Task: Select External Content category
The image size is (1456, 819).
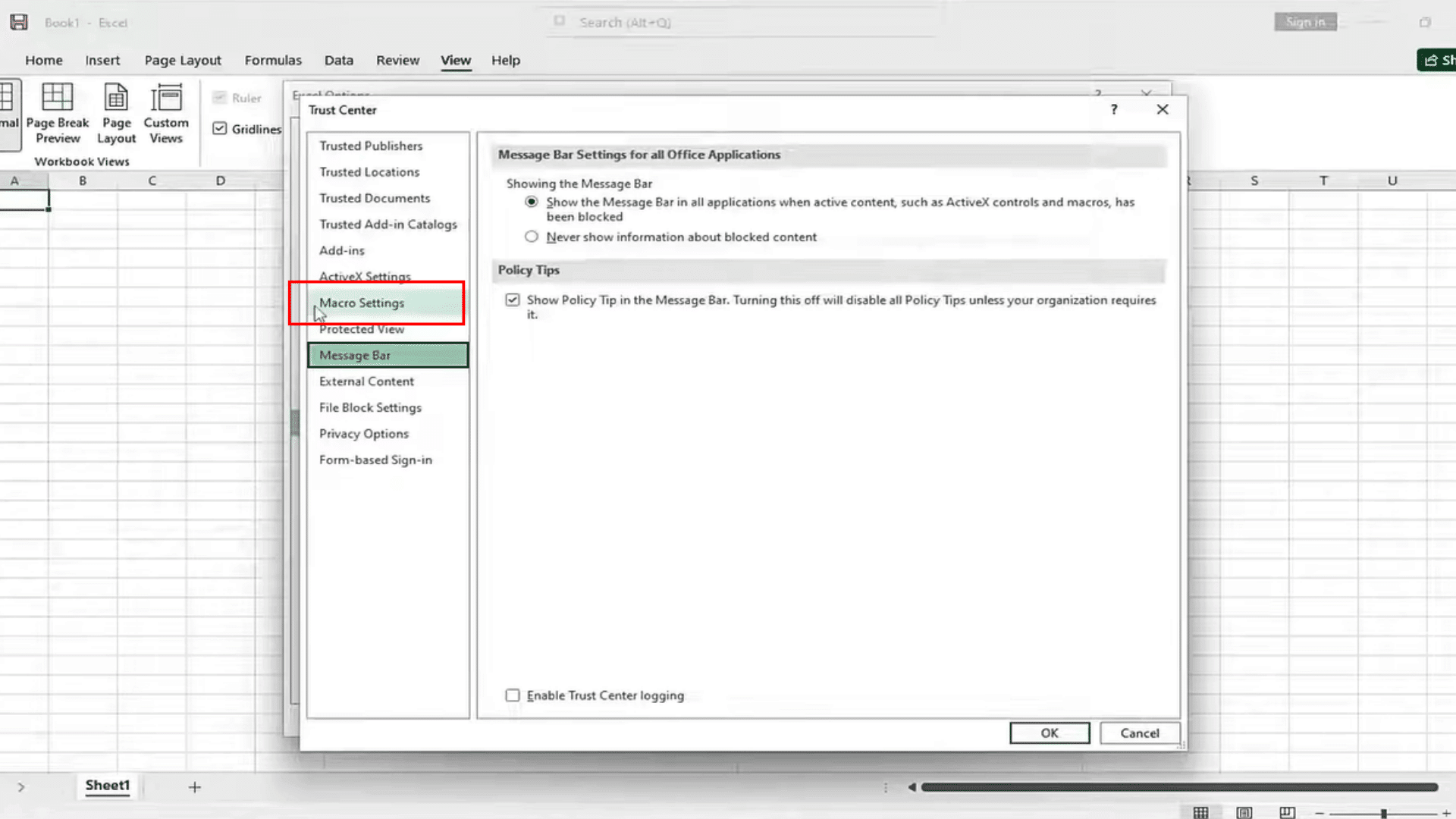Action: pos(388,381)
